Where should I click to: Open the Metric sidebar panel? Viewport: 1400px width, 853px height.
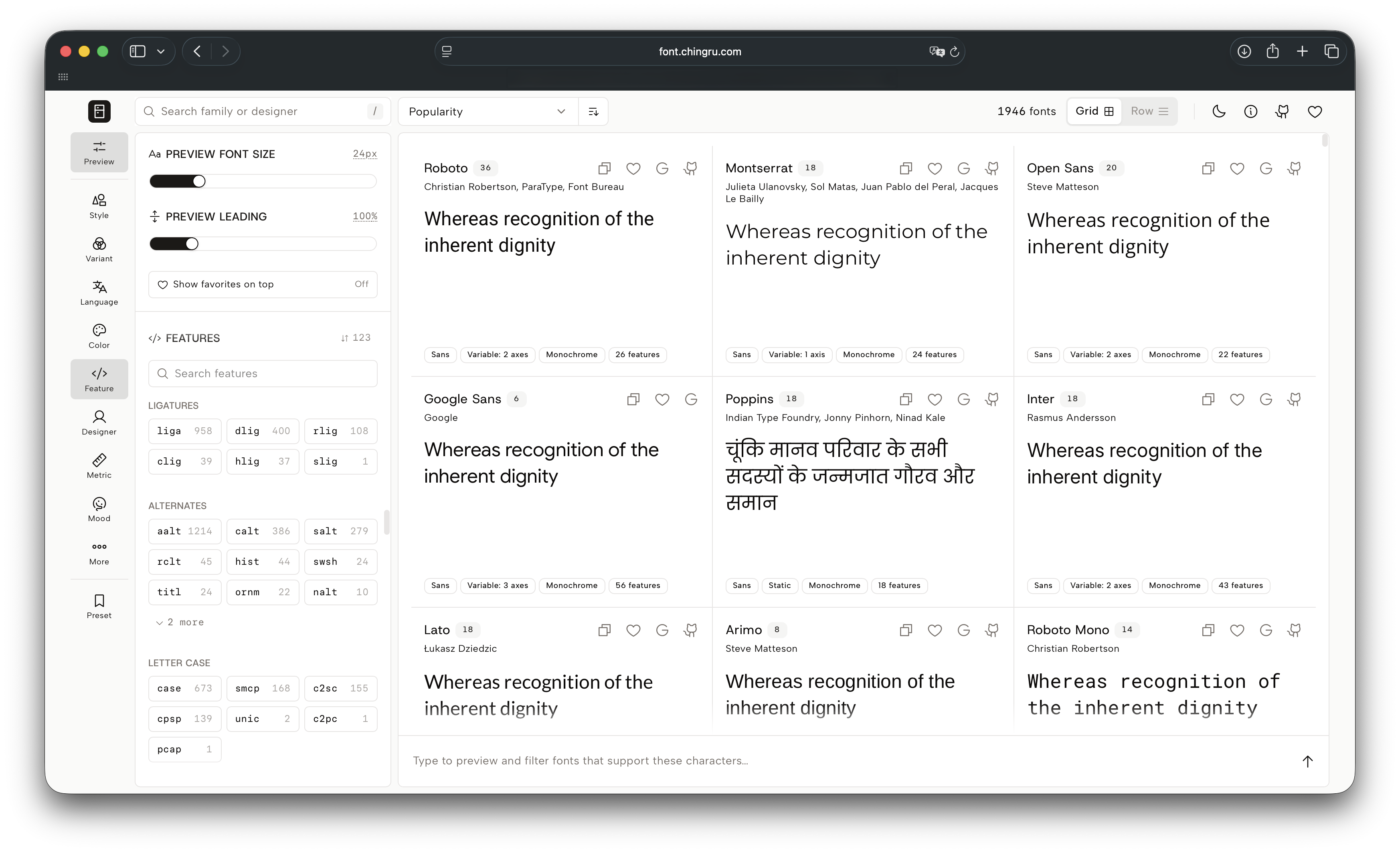tap(99, 466)
